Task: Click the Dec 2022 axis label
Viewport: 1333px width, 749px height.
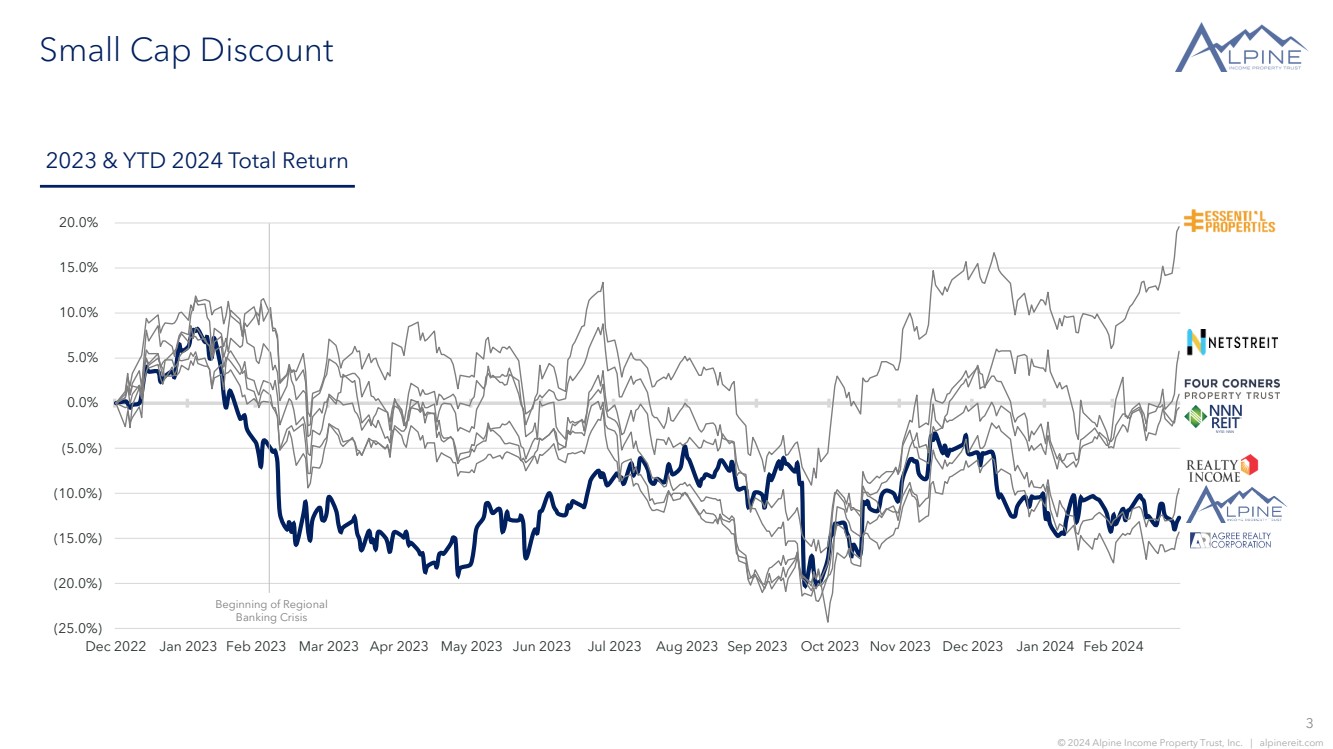Action: tap(115, 647)
